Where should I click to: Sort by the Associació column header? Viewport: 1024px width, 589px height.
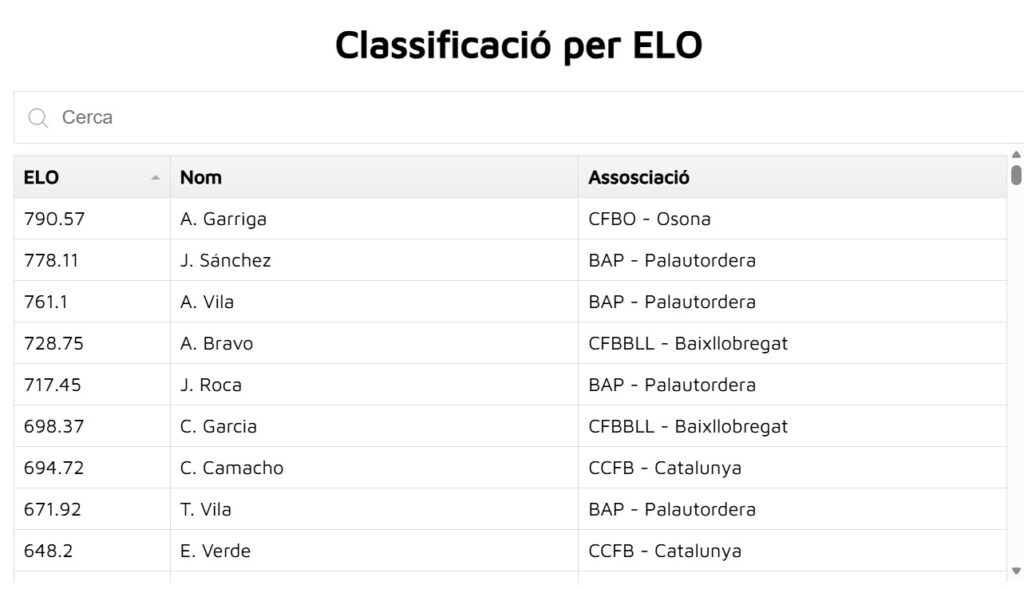639,178
